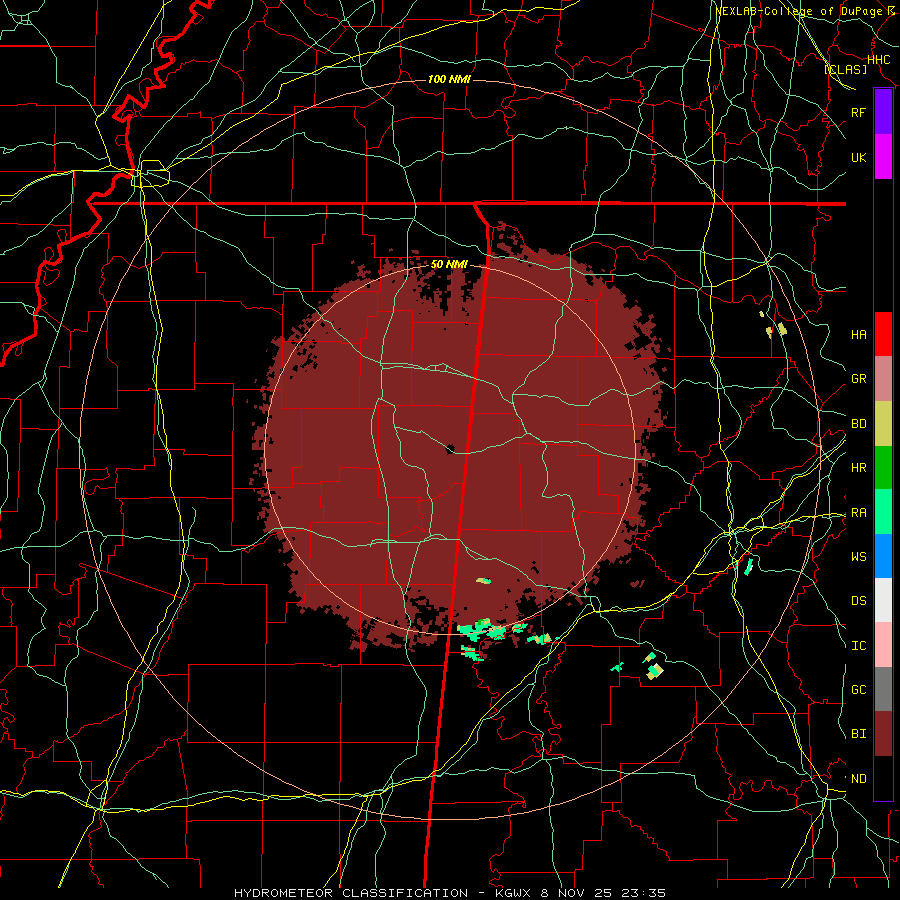900x900 pixels.
Task: Click the HR green legend swatch
Action: [883, 468]
